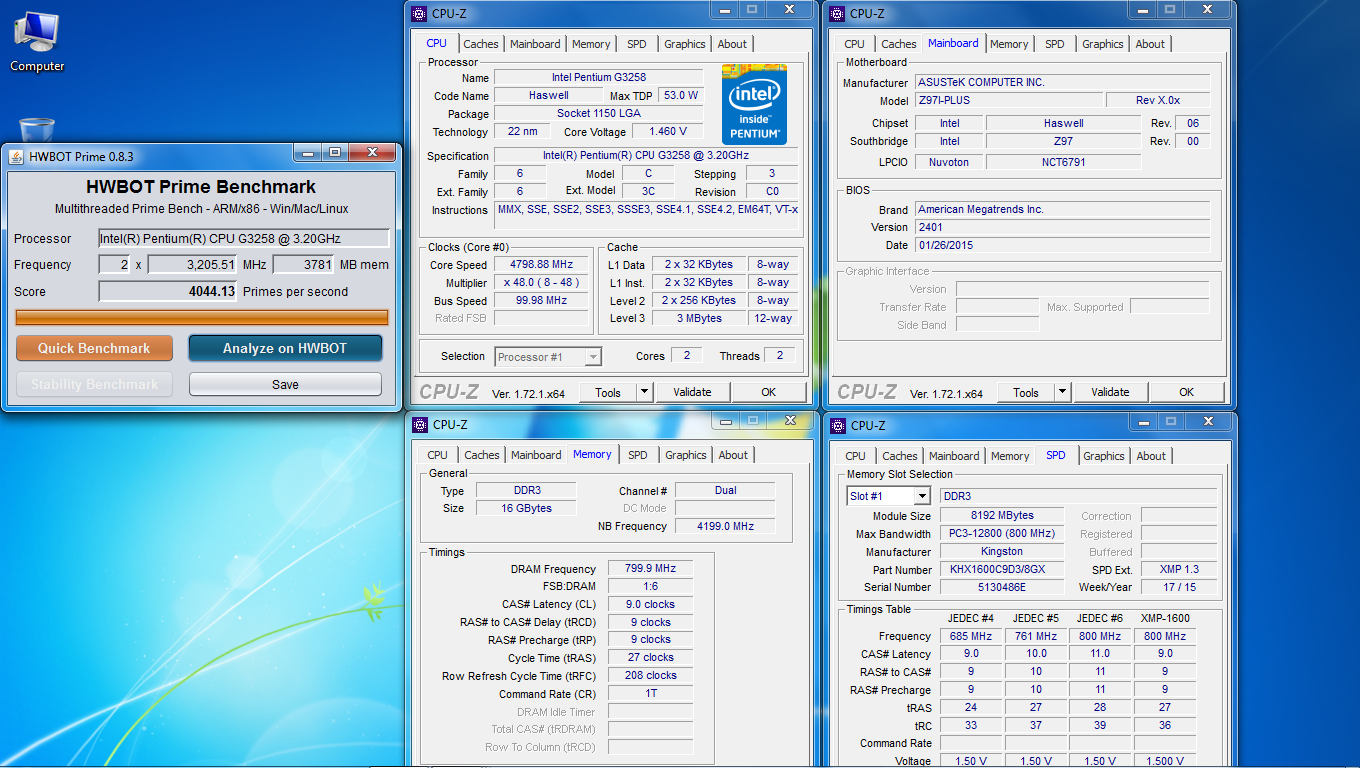The width and height of the screenshot is (1360, 768).
Task: Click the Bus Speed 99.98 MHz value
Action: tap(543, 301)
